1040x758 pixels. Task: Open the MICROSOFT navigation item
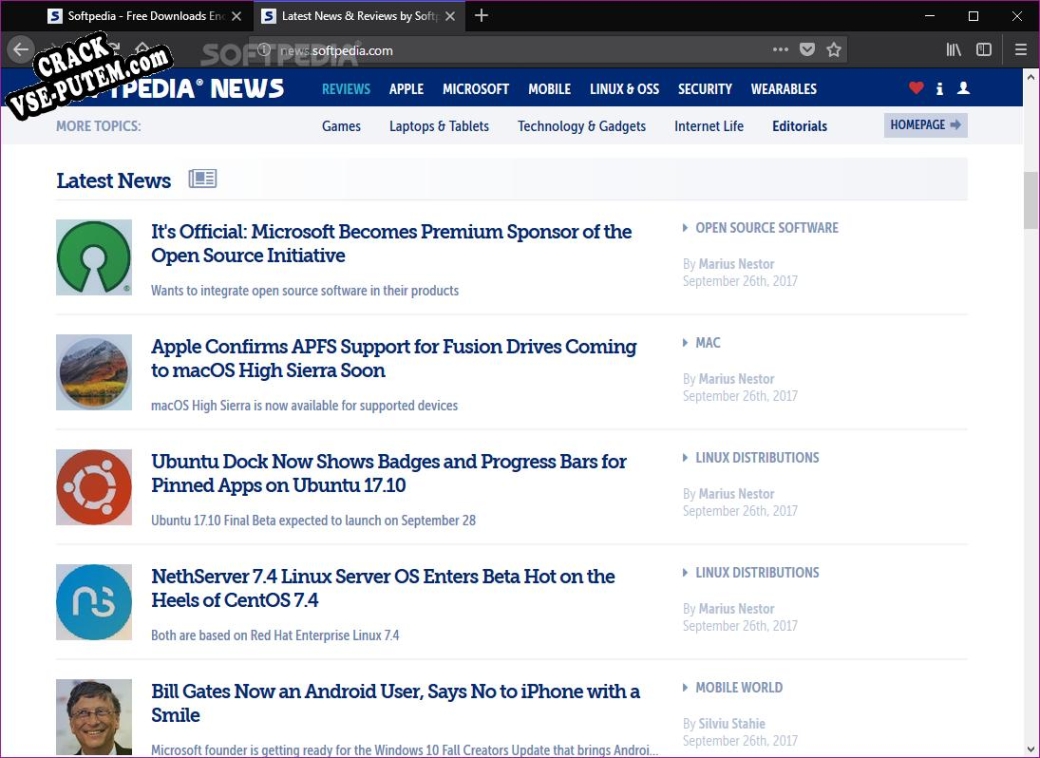(x=476, y=89)
